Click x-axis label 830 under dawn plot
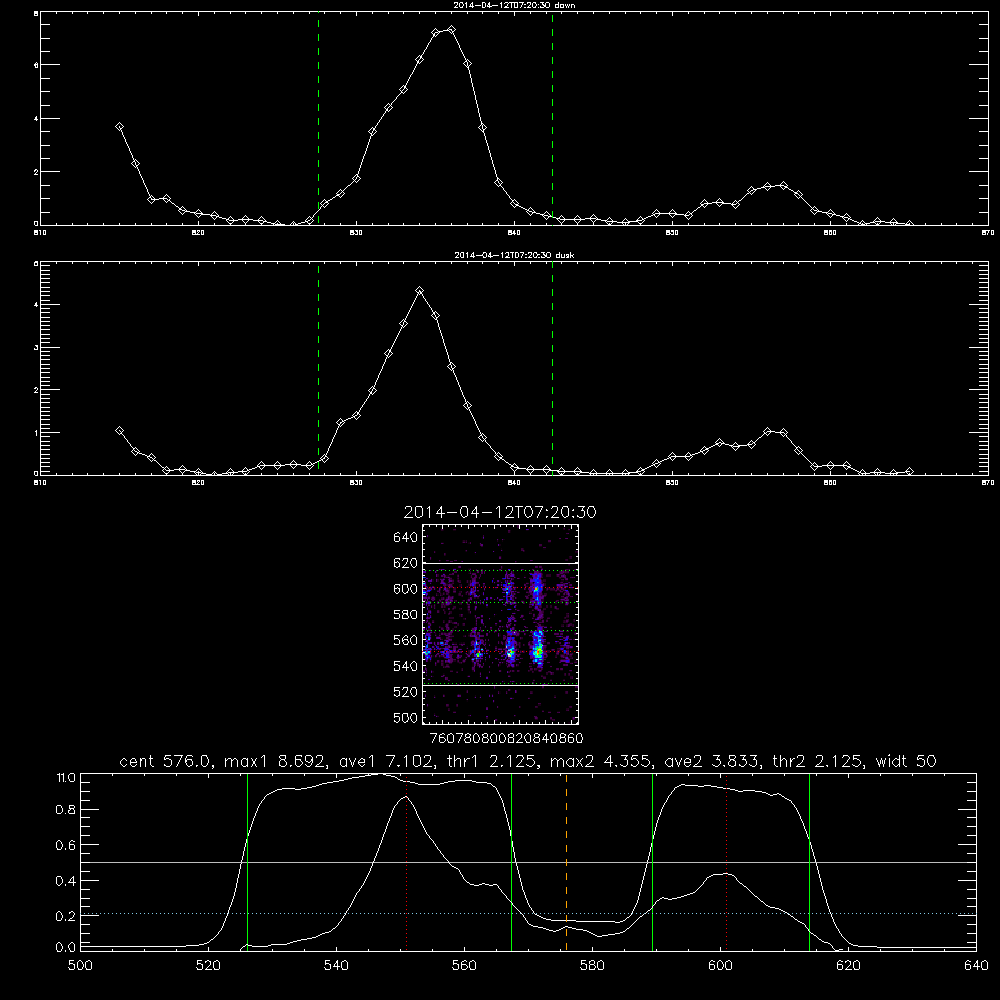 click(x=356, y=233)
